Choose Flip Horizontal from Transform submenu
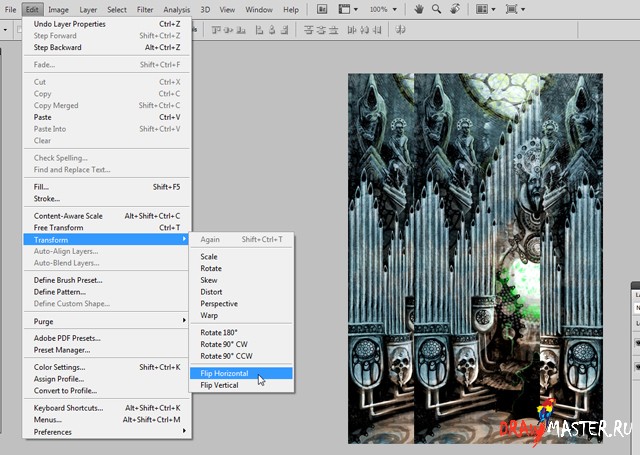This screenshot has height=455, width=640. [241, 373]
